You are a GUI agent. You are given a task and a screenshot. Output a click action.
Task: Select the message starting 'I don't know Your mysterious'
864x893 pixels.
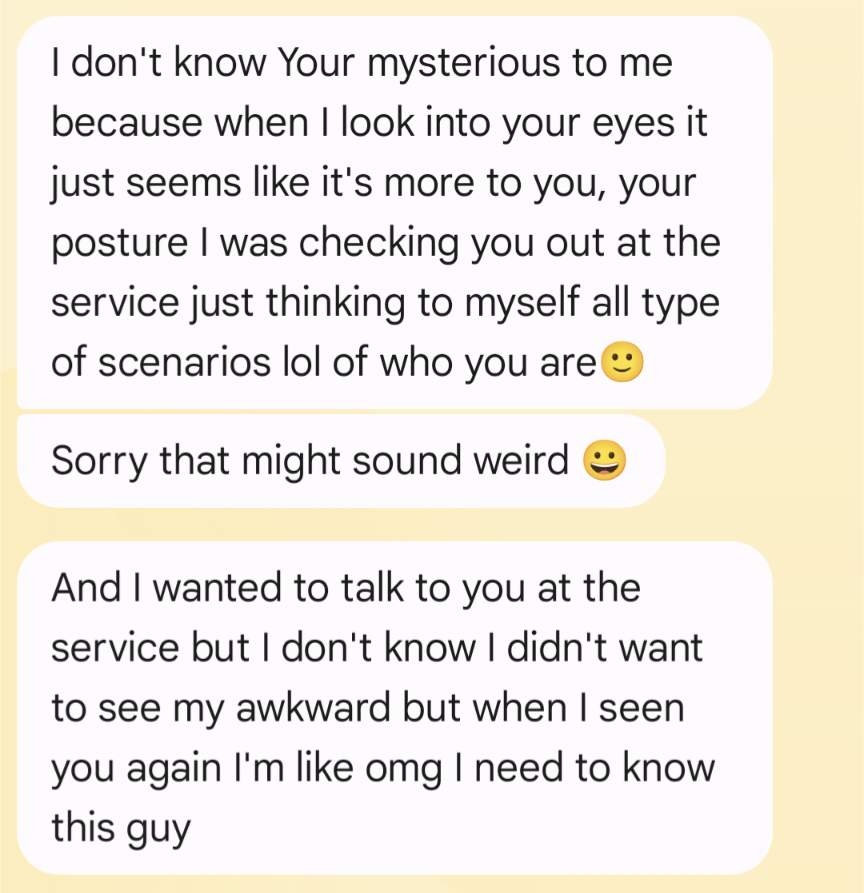click(x=395, y=212)
